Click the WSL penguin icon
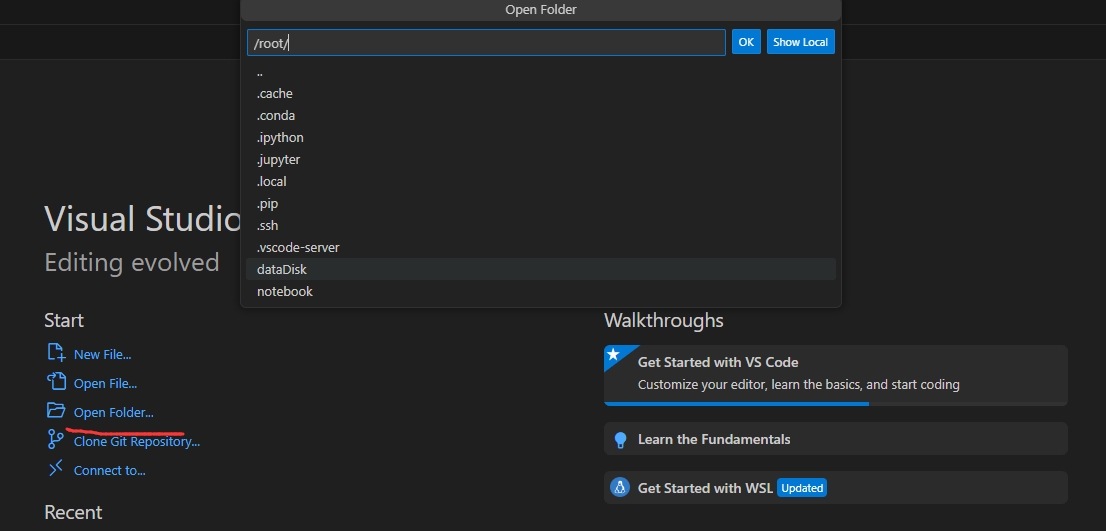Screen dimensions: 1106x531 coord(620,488)
